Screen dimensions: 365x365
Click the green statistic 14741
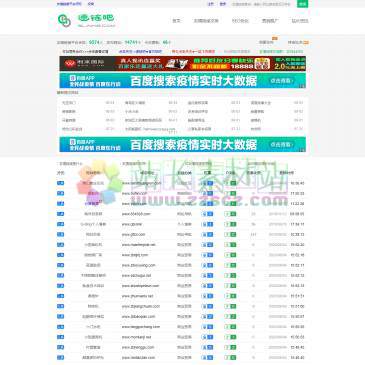click(131, 43)
